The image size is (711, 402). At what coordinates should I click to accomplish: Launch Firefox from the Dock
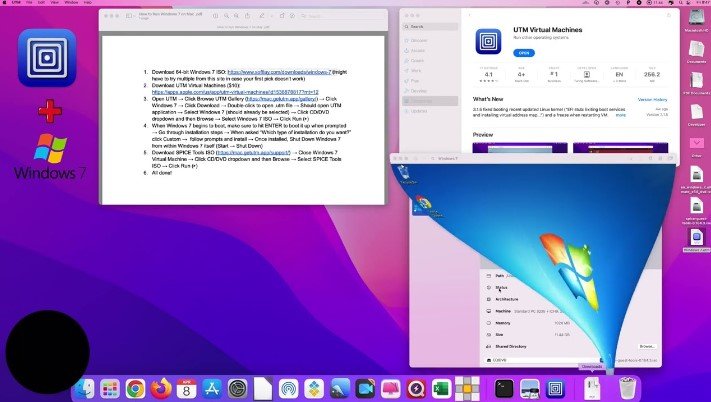(x=161, y=389)
